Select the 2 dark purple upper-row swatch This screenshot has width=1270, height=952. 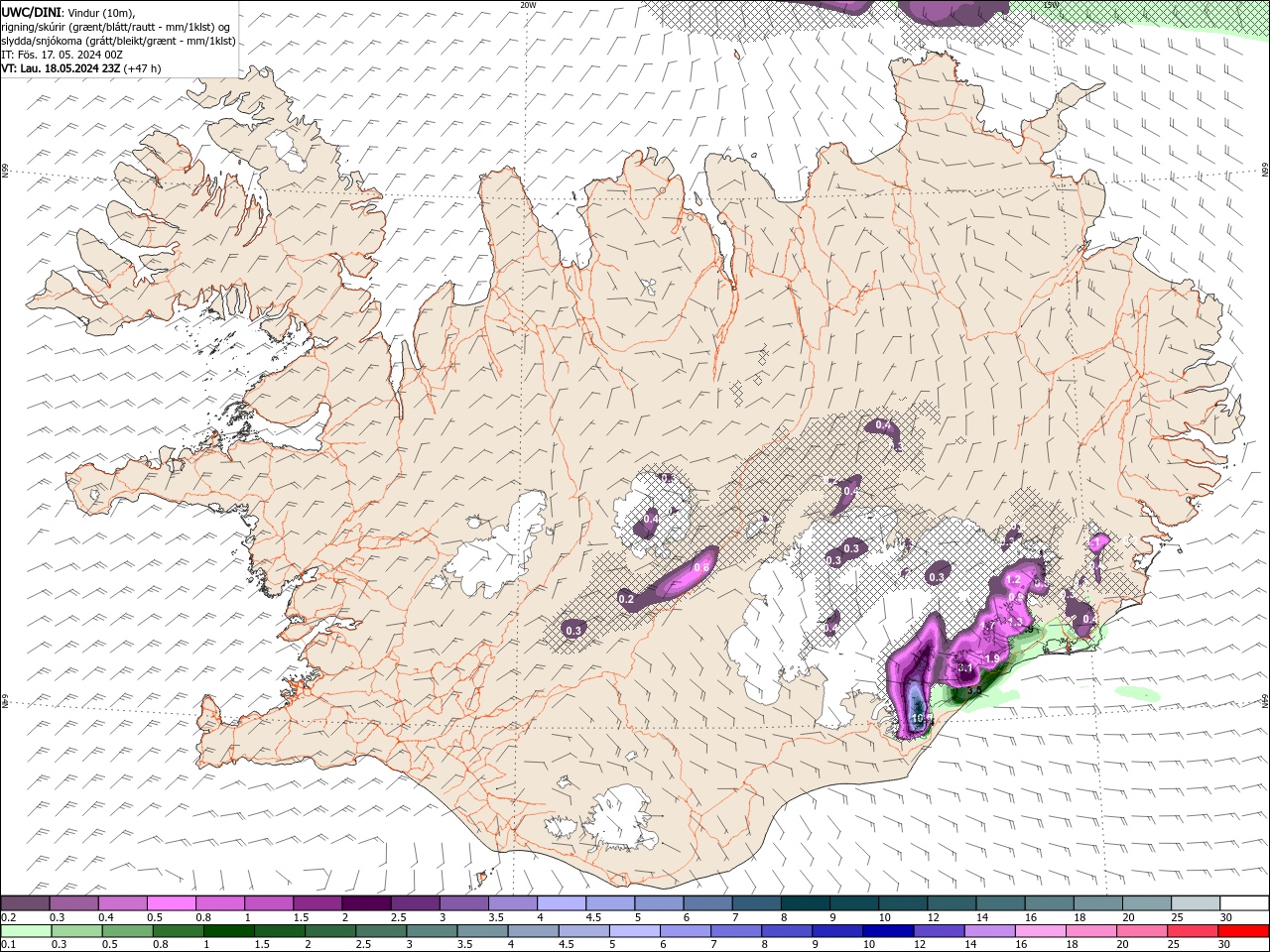point(365,903)
